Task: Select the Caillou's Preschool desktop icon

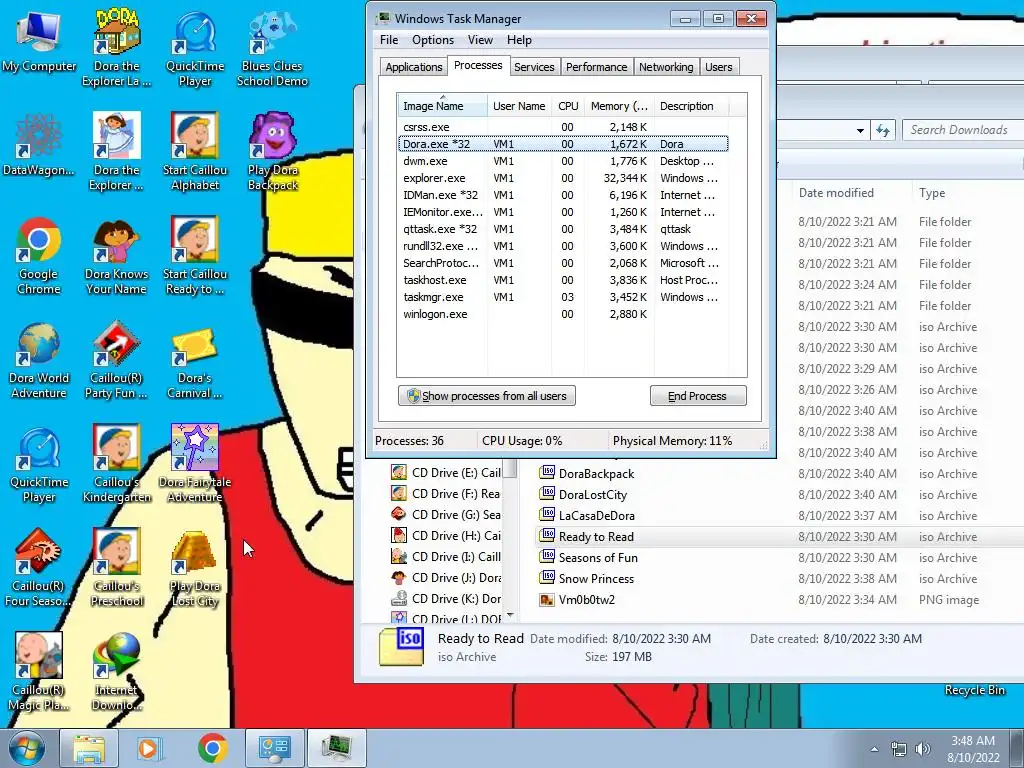Action: click(116, 568)
